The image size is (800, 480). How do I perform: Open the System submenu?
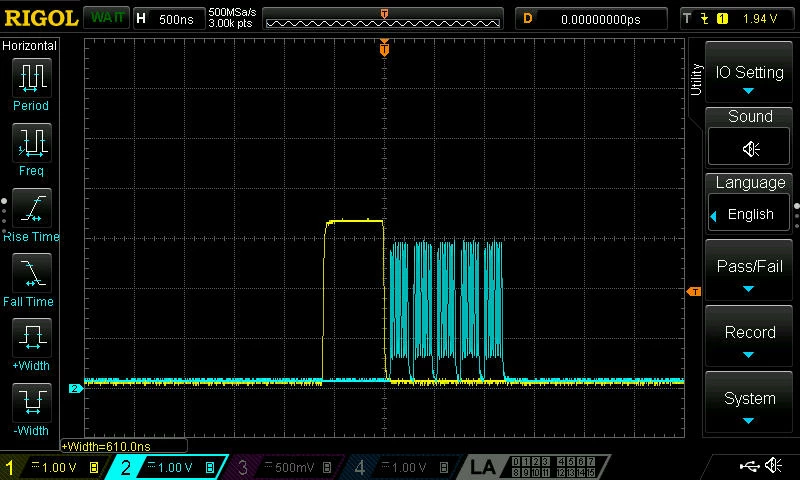[x=749, y=402]
